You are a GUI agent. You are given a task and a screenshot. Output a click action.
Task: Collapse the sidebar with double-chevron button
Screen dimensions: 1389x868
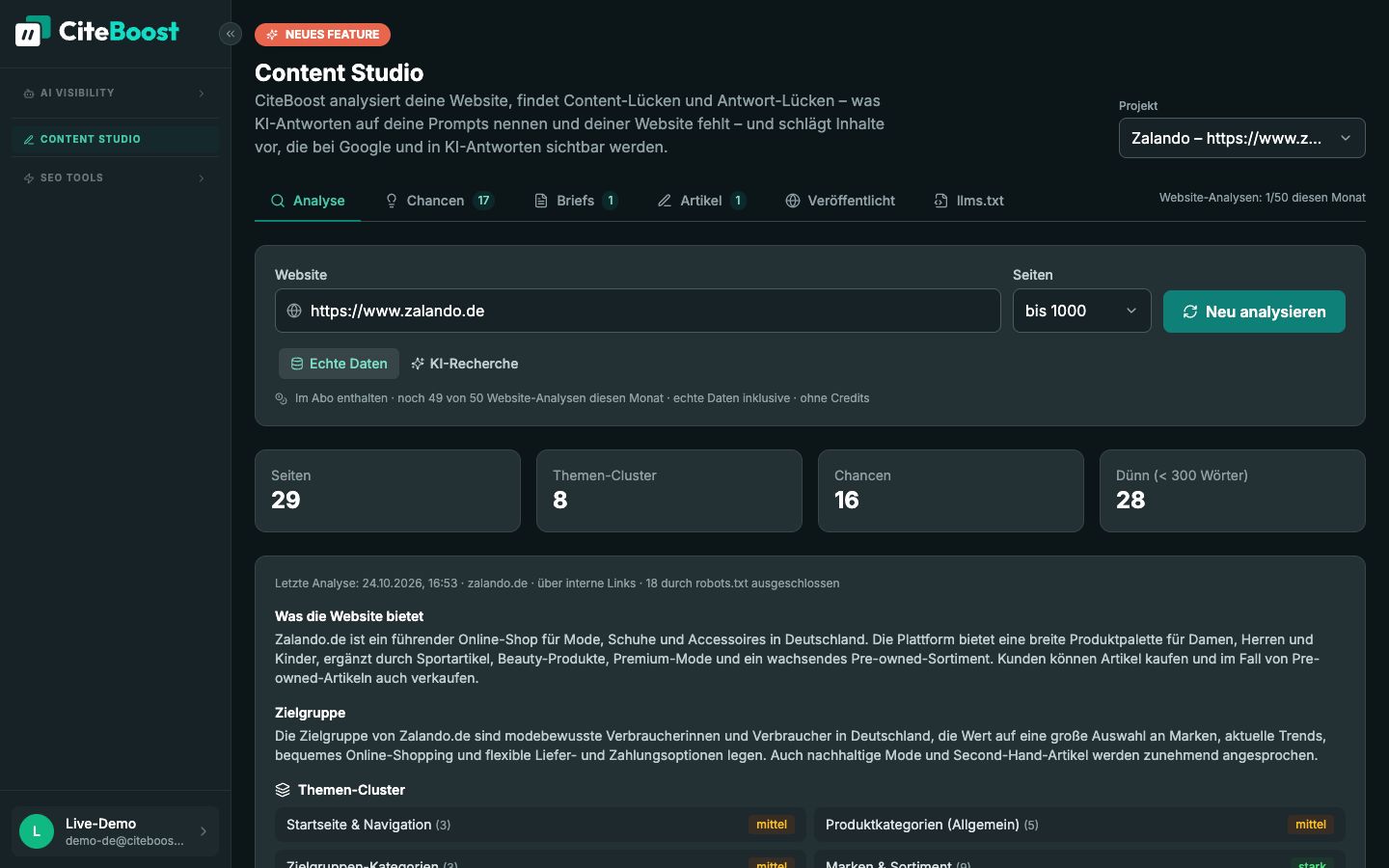pos(230,34)
